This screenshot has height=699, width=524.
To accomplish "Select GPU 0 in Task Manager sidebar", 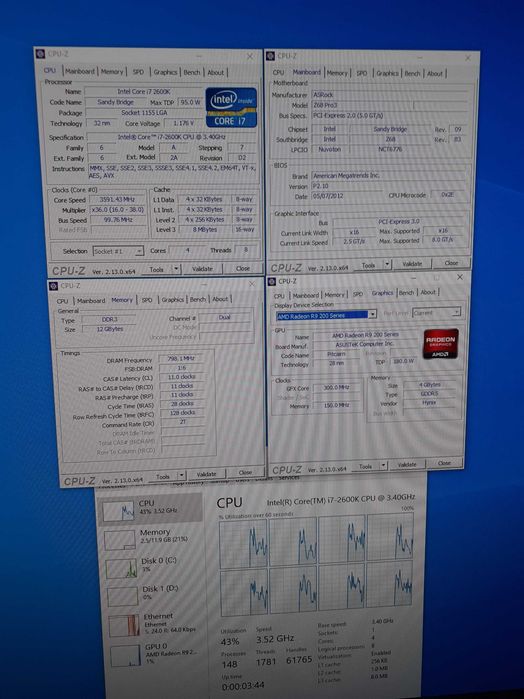I will pos(157,653).
